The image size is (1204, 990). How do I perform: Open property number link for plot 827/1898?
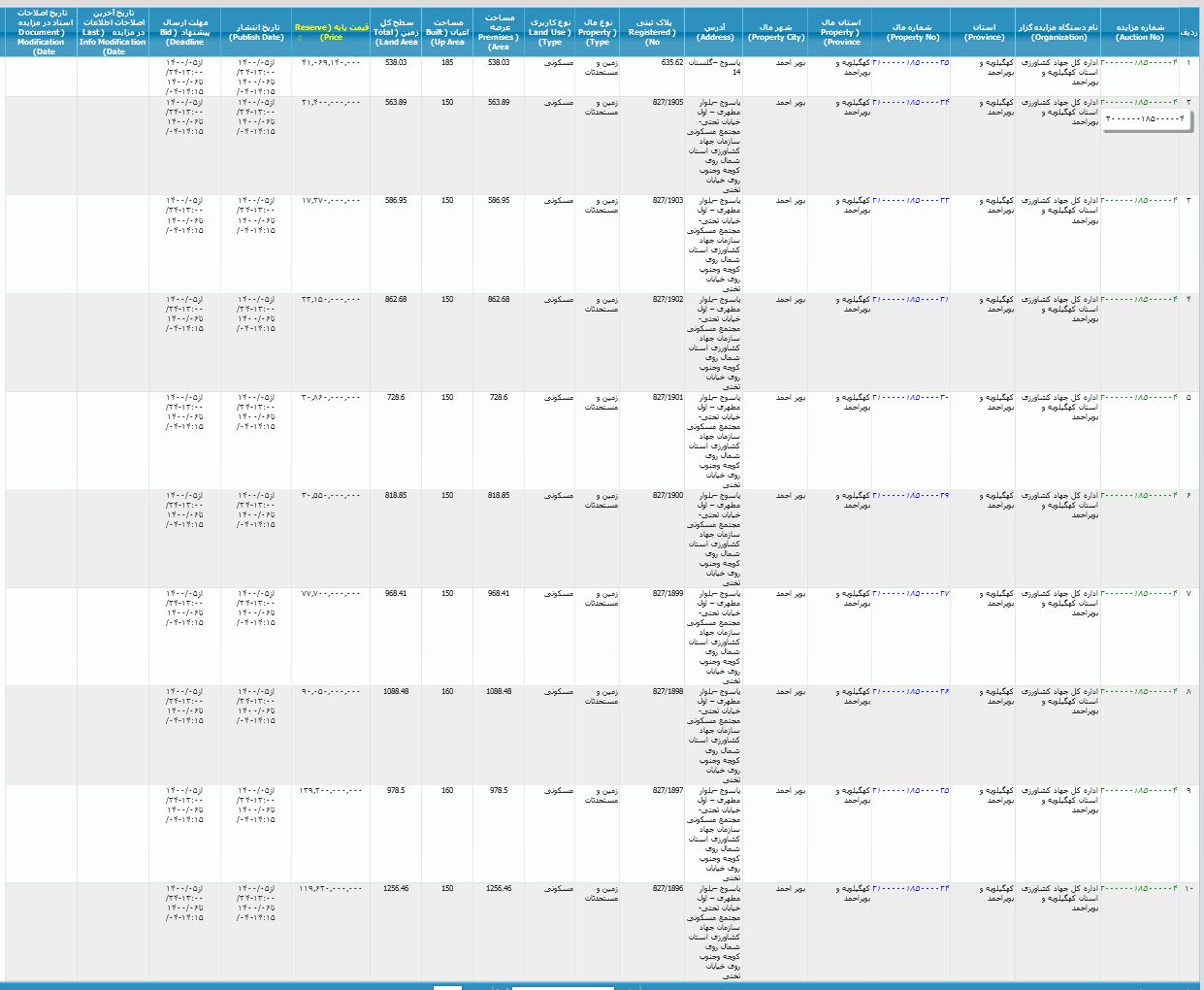[x=911, y=692]
